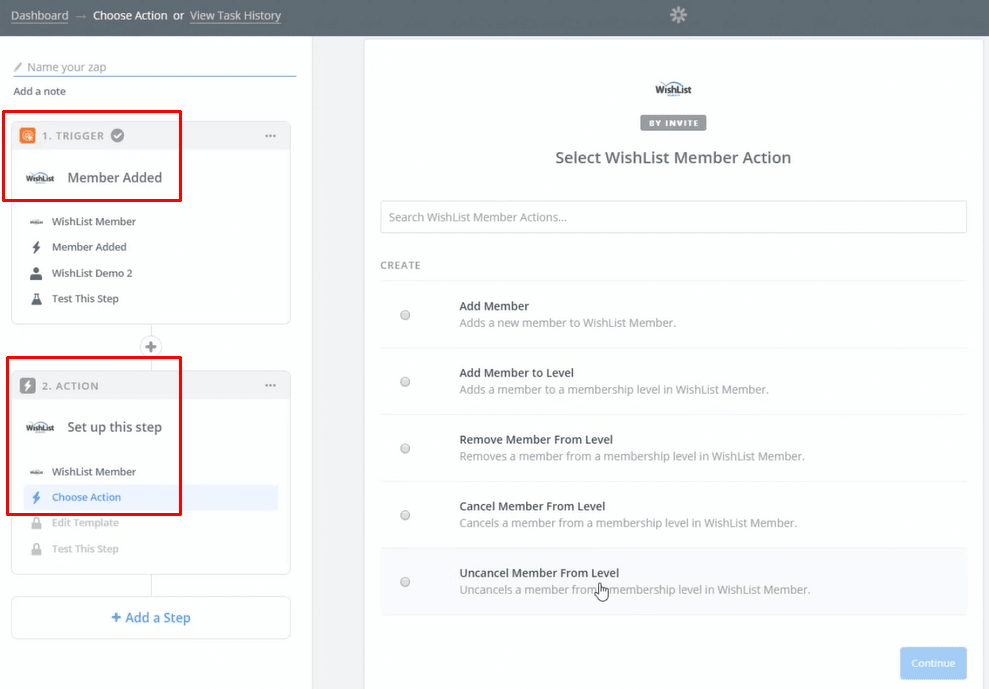Click the 1. TRIGGER header label
The height and width of the screenshot is (689, 989).
coord(73,136)
